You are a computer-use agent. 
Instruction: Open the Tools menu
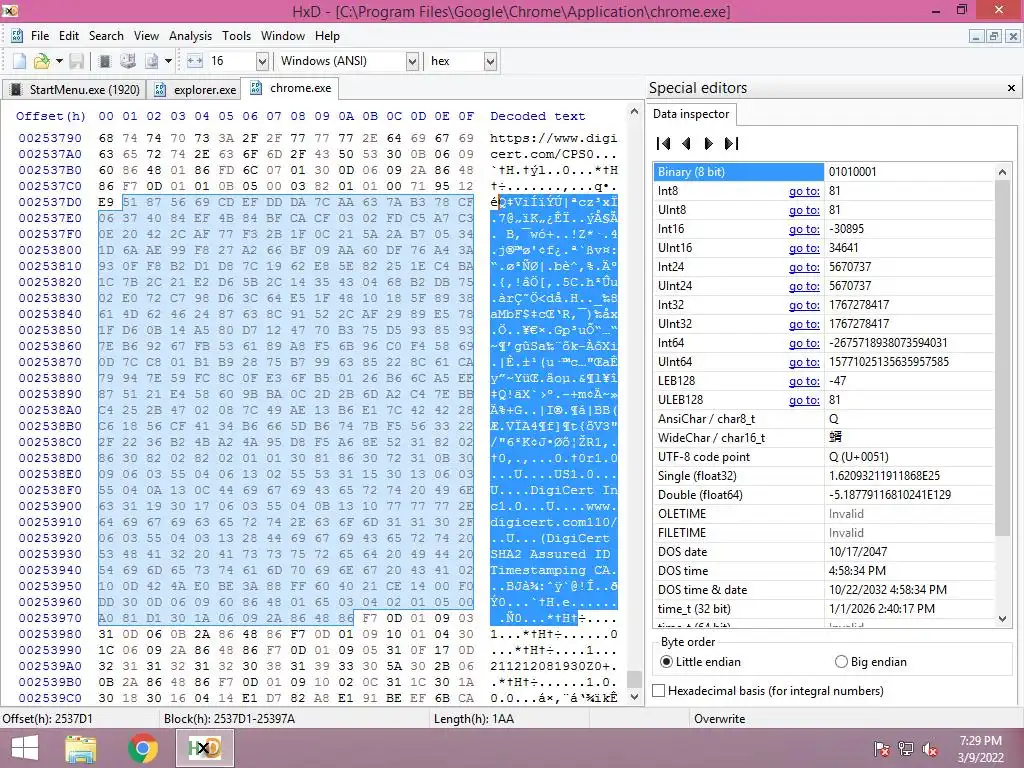pyautogui.click(x=236, y=36)
